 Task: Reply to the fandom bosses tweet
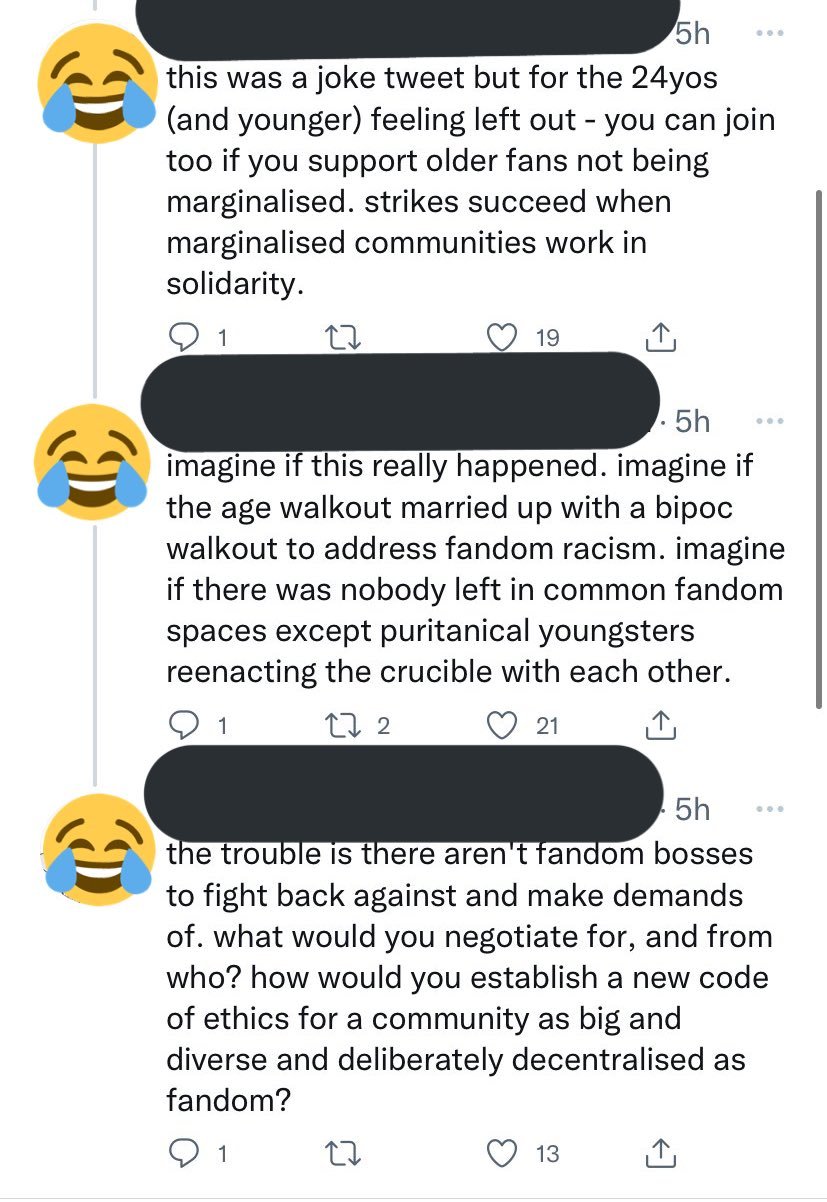click(182, 1154)
